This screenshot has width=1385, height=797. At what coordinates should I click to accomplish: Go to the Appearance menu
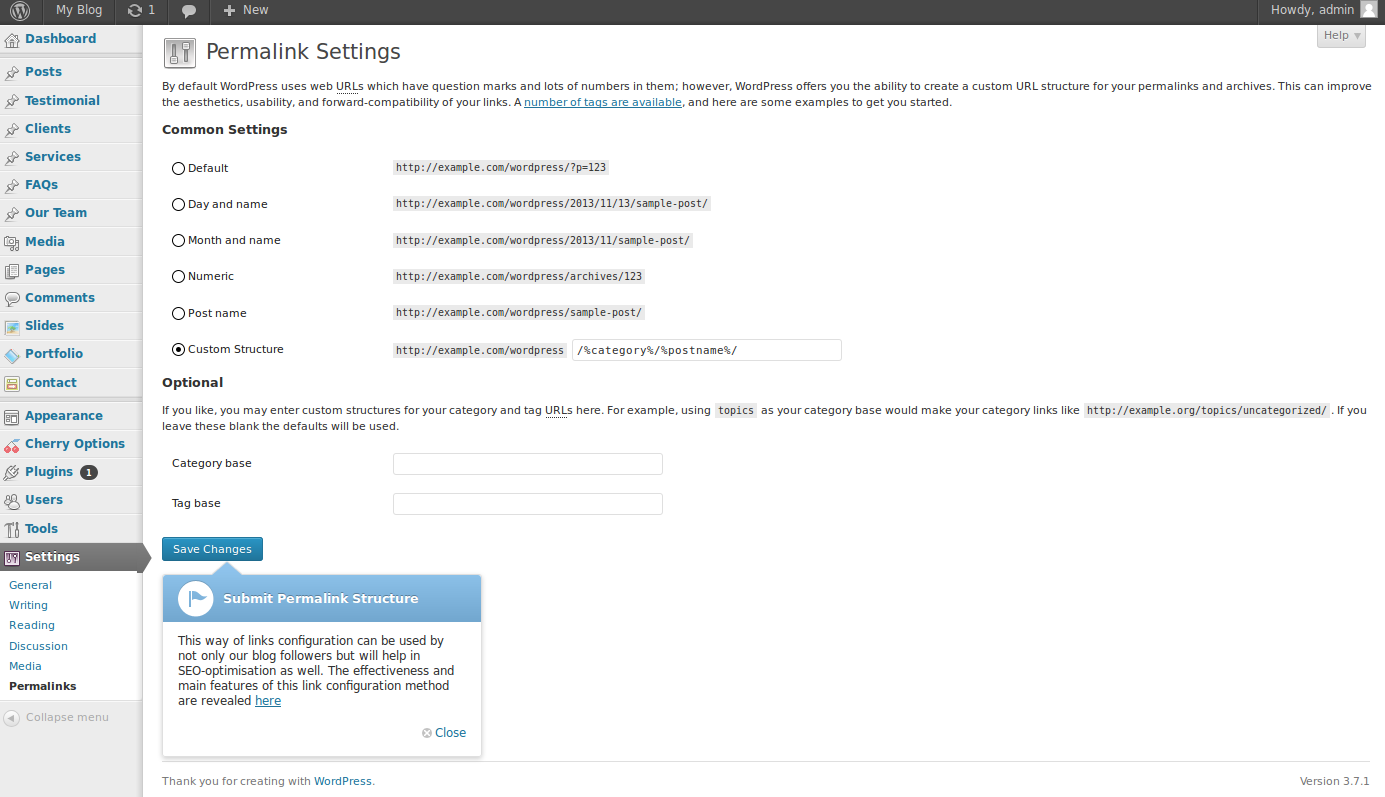coord(63,416)
